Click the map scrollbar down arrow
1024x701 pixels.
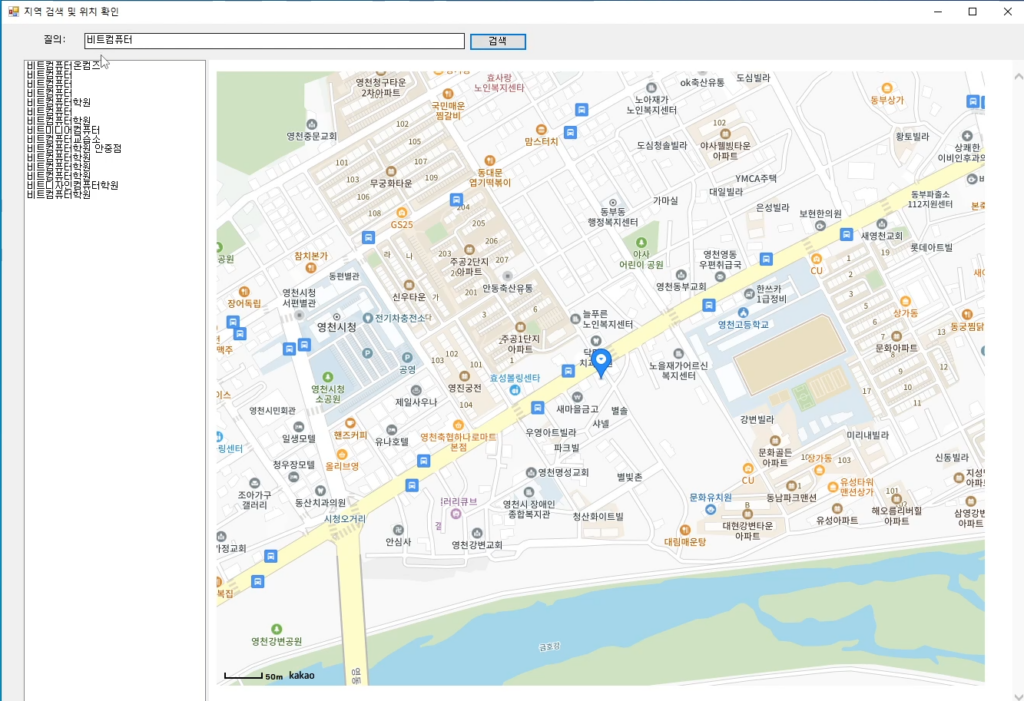tap(1018, 695)
